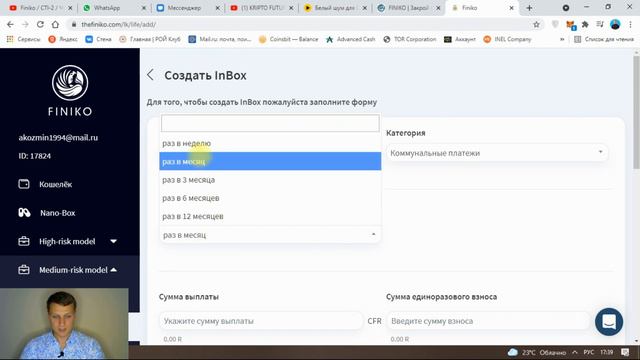Click the Сумма единоразового взноса input field
Screen dimensions: 640x360
488,321
